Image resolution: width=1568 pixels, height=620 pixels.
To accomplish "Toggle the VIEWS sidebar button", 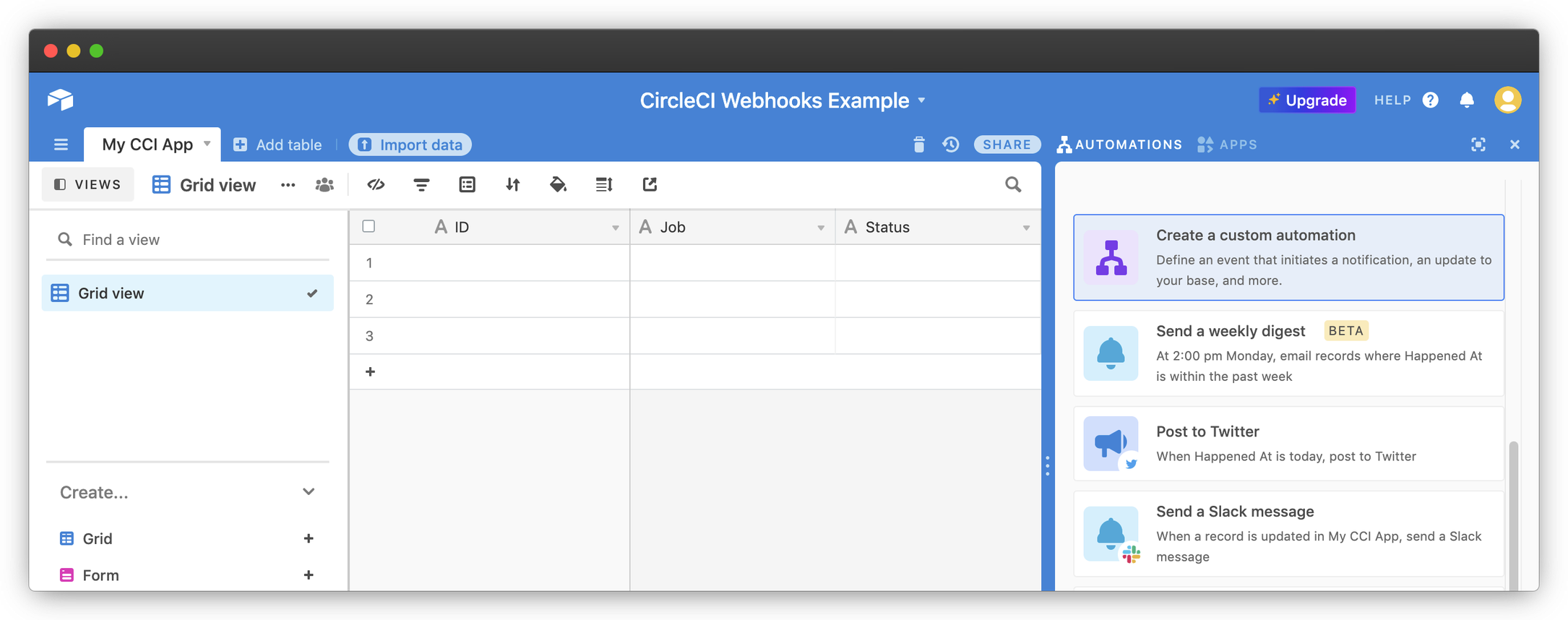I will [87, 184].
